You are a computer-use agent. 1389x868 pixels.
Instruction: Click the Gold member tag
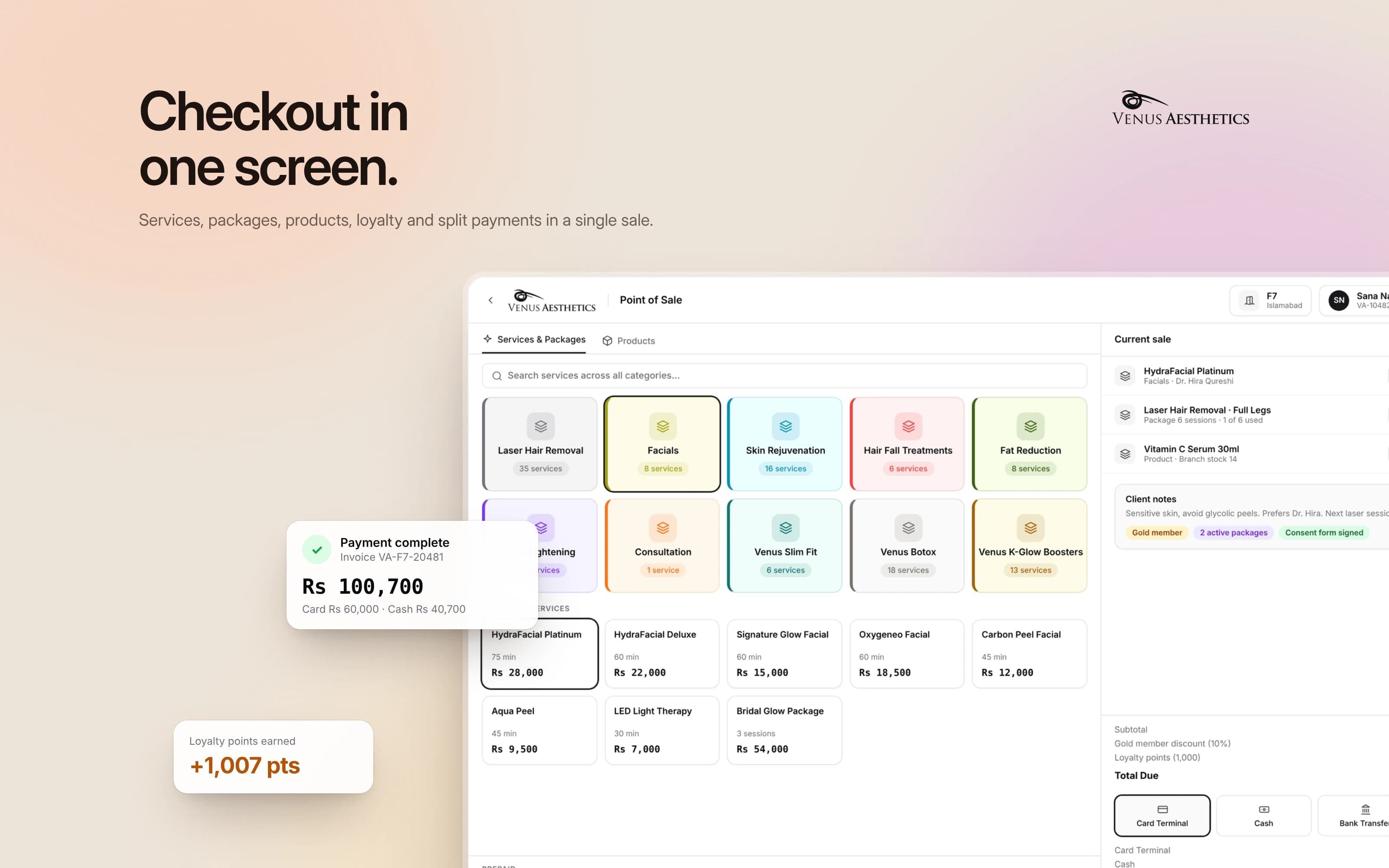(x=1156, y=533)
